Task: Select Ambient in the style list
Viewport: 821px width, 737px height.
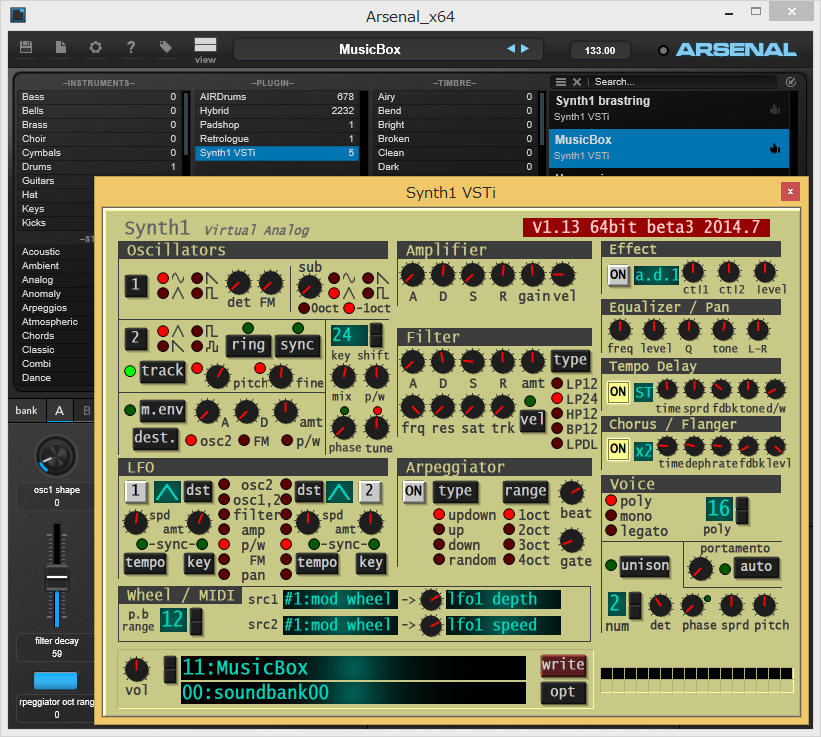Action: (56, 265)
